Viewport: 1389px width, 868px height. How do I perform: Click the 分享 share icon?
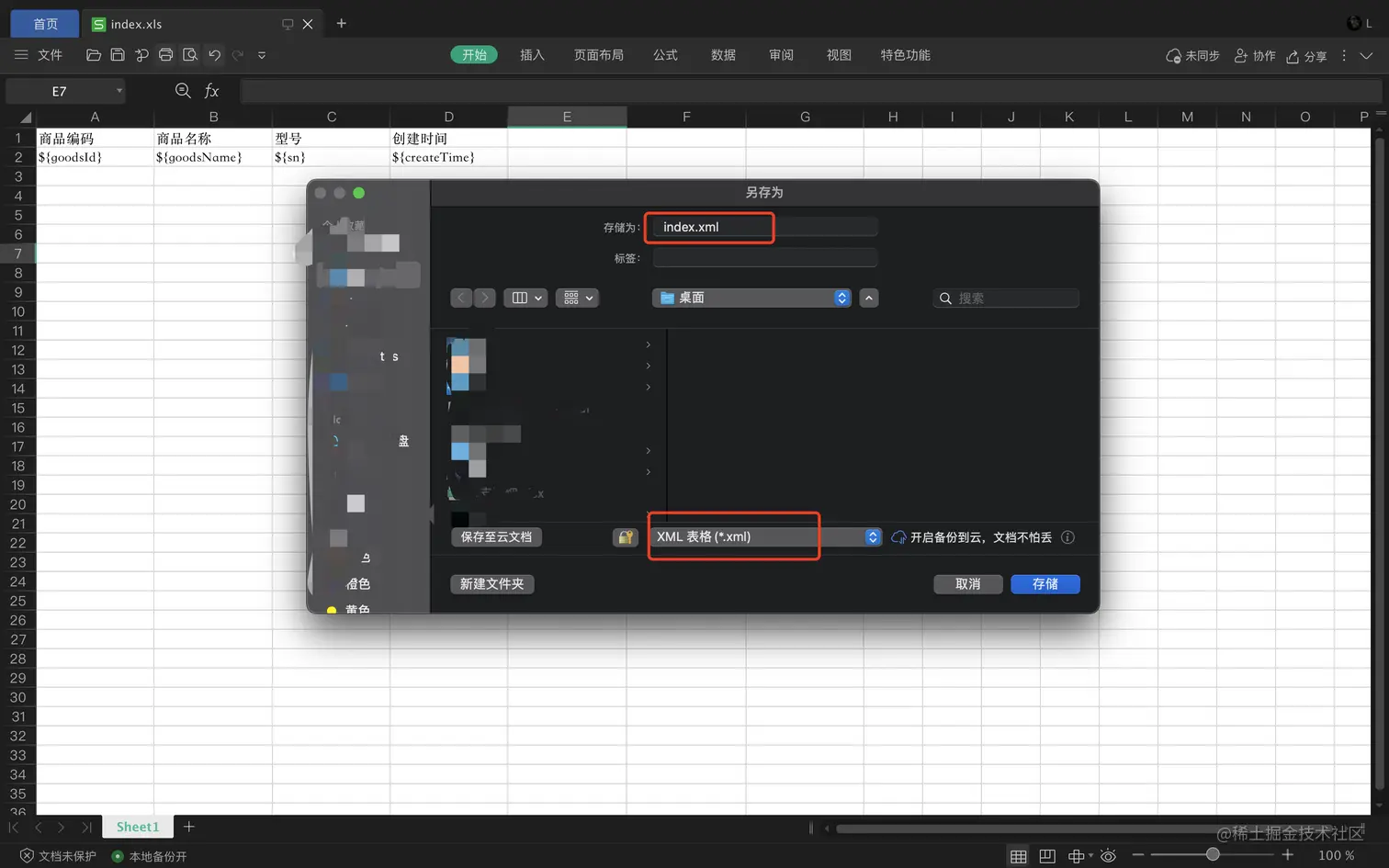(1293, 56)
